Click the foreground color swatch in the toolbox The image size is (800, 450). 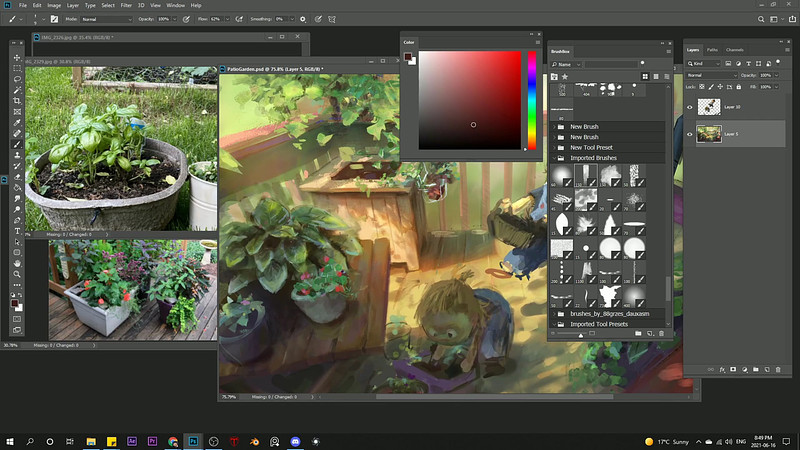coord(15,304)
